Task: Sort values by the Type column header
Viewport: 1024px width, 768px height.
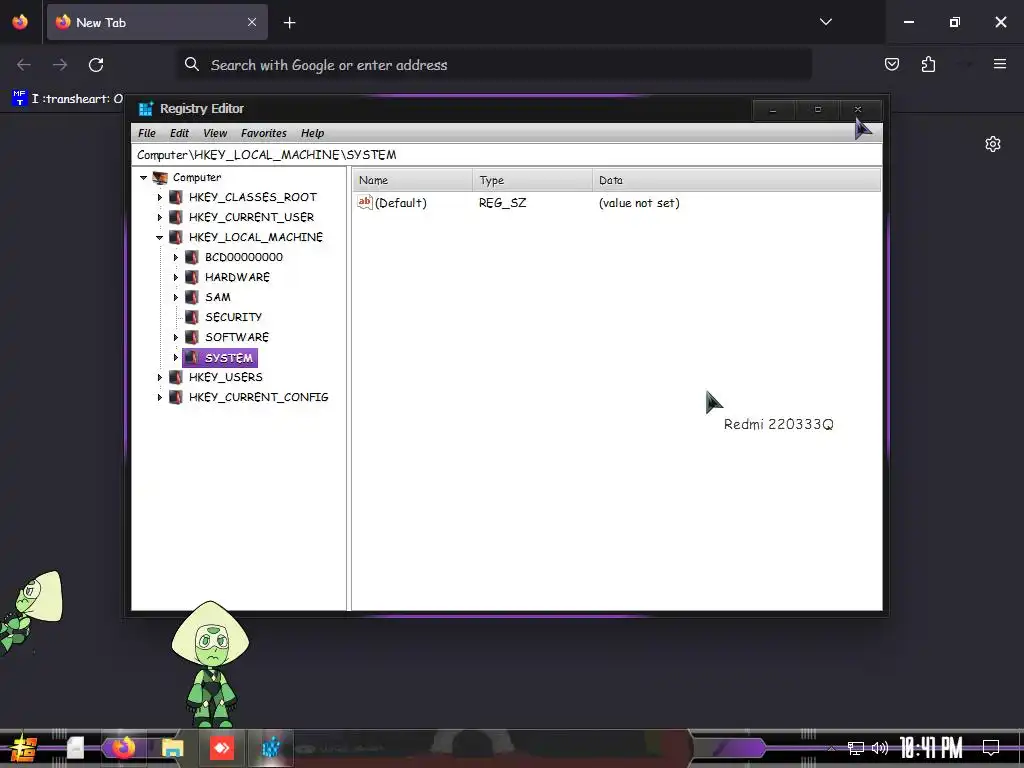Action: tap(532, 180)
